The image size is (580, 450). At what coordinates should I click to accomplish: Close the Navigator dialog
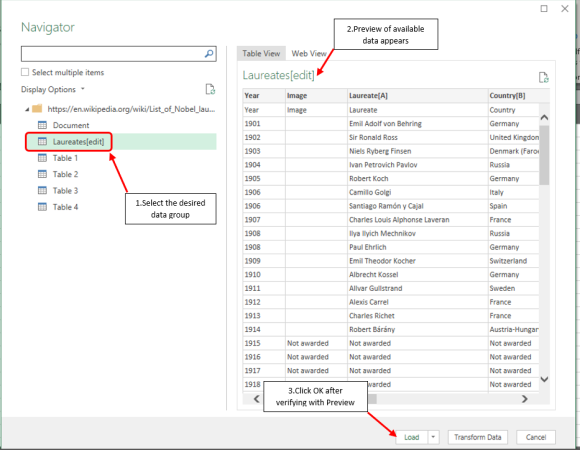click(564, 9)
